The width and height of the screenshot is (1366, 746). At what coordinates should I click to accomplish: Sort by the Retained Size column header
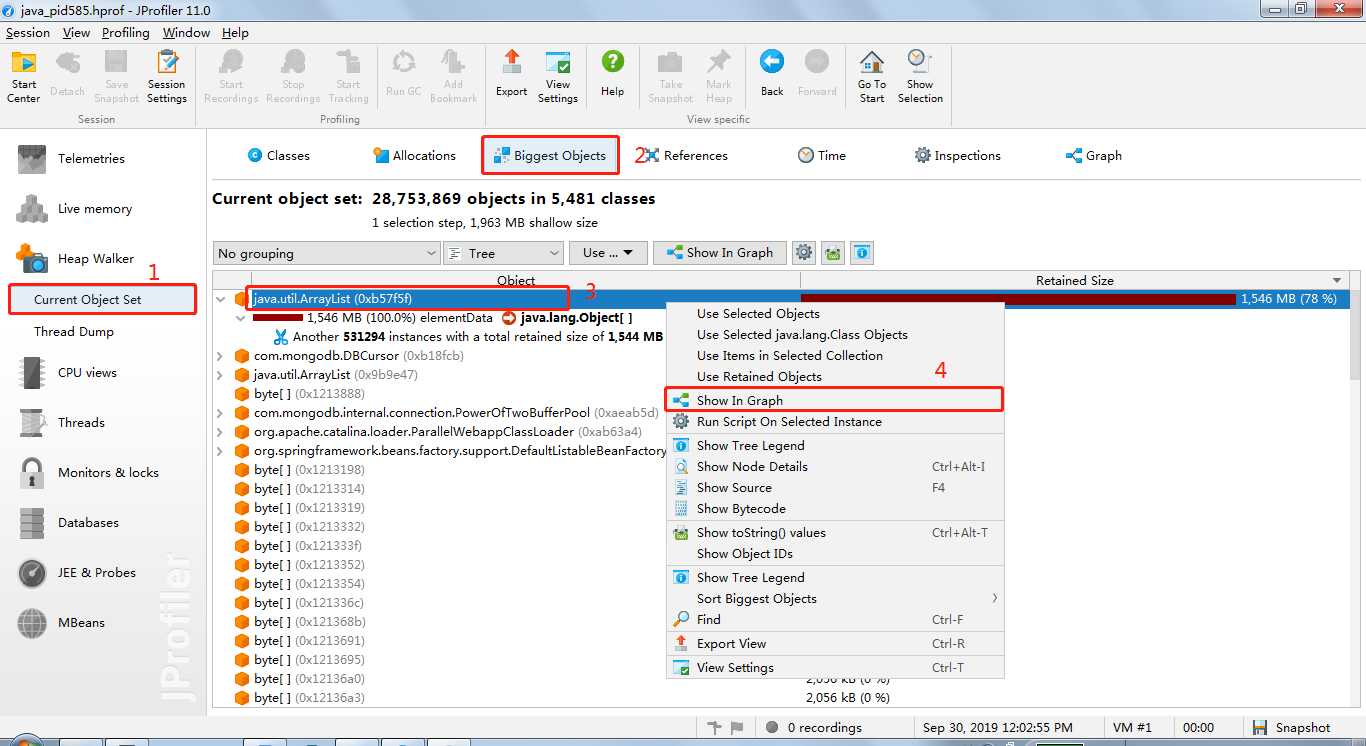pos(1075,280)
